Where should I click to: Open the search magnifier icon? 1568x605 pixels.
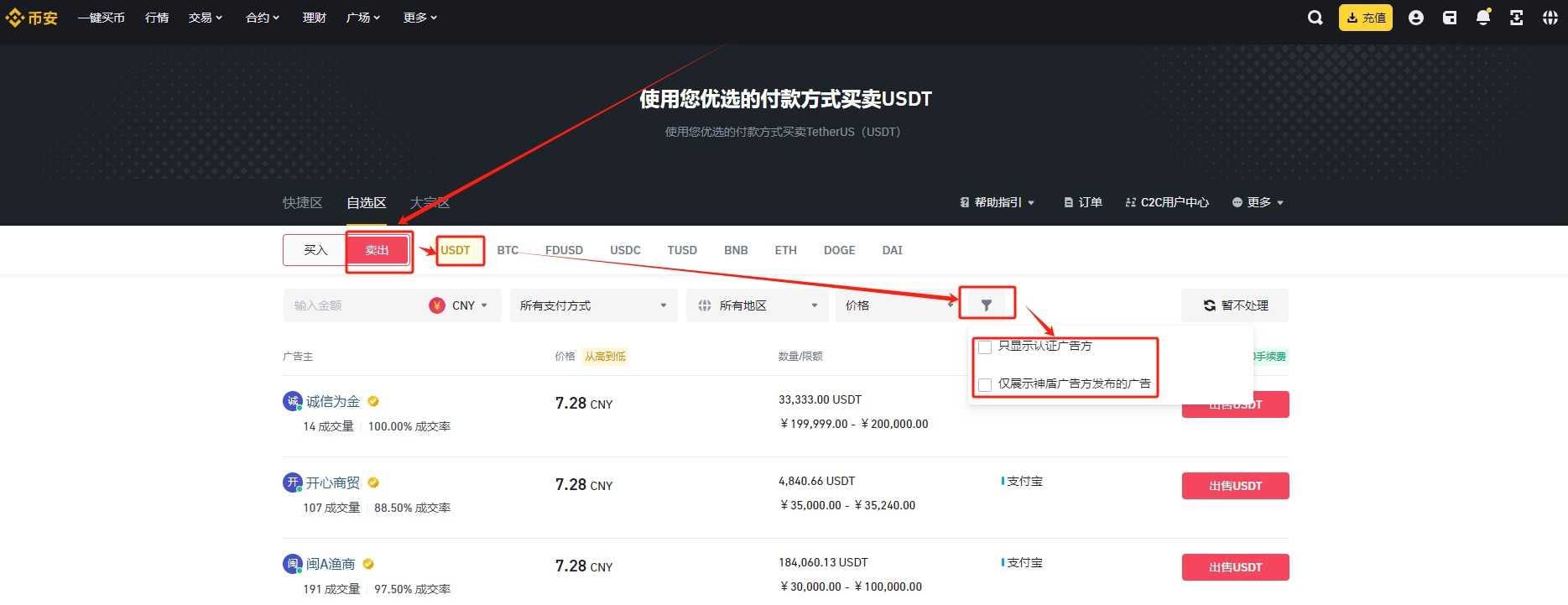1315,18
